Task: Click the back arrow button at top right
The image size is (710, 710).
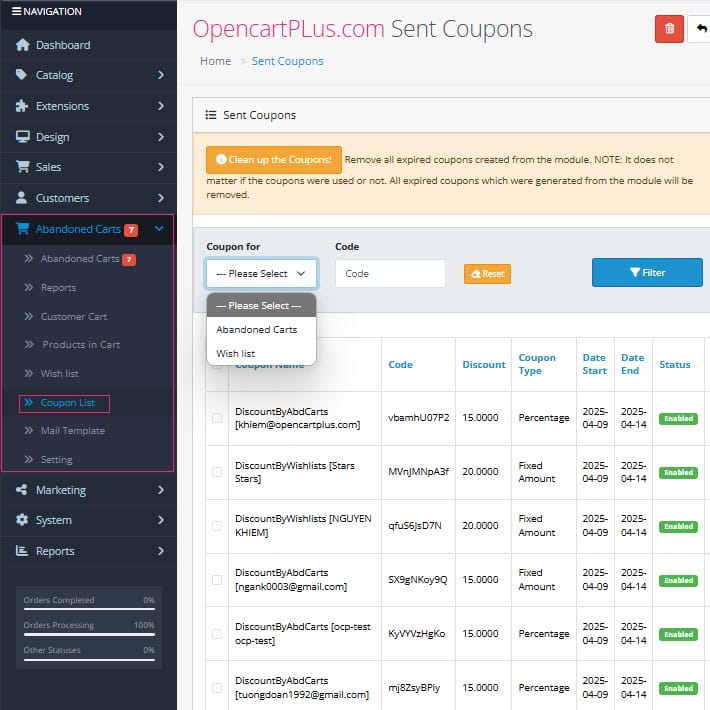Action: (x=700, y=29)
